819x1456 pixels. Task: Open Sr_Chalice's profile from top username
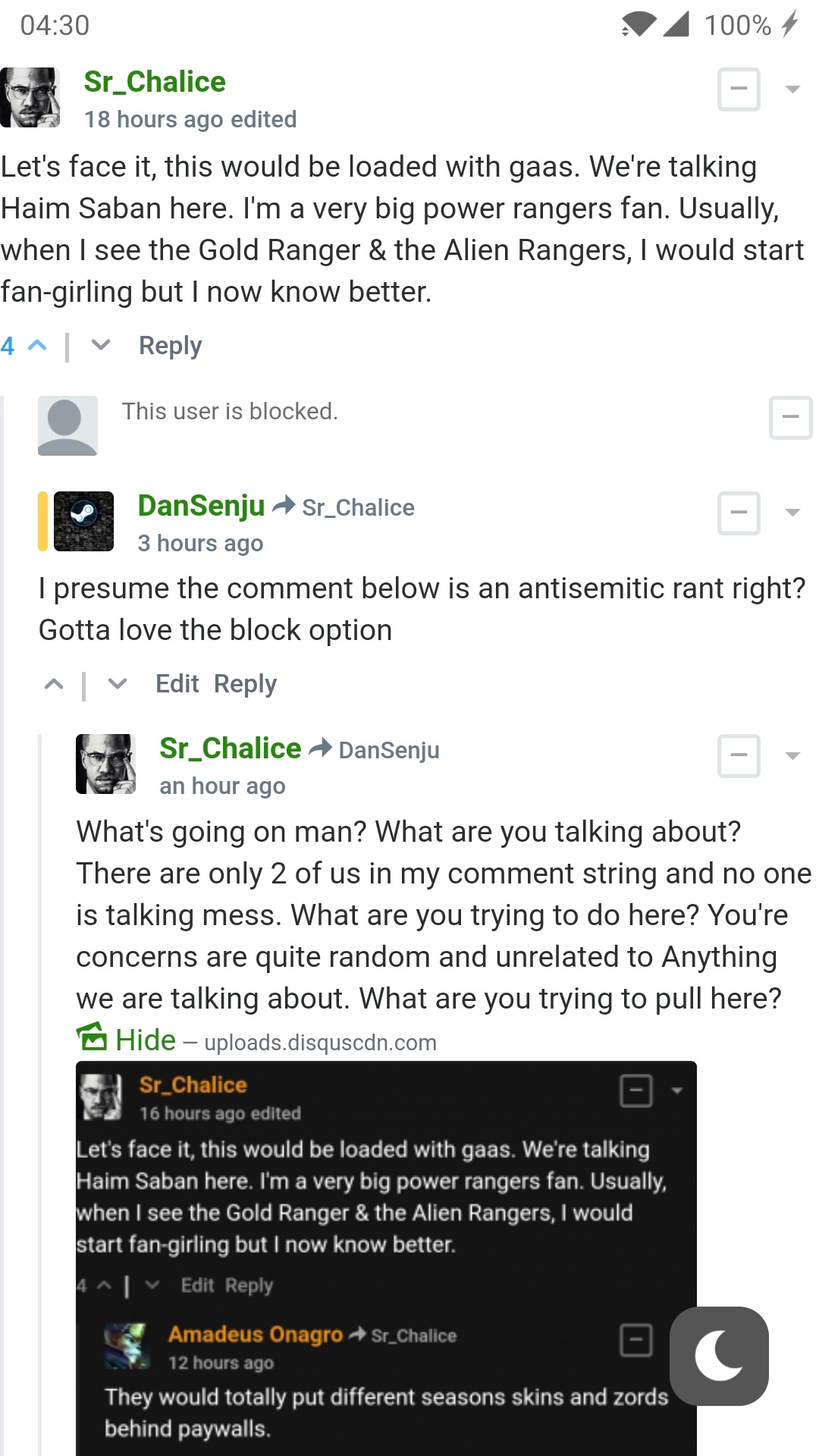[x=155, y=82]
